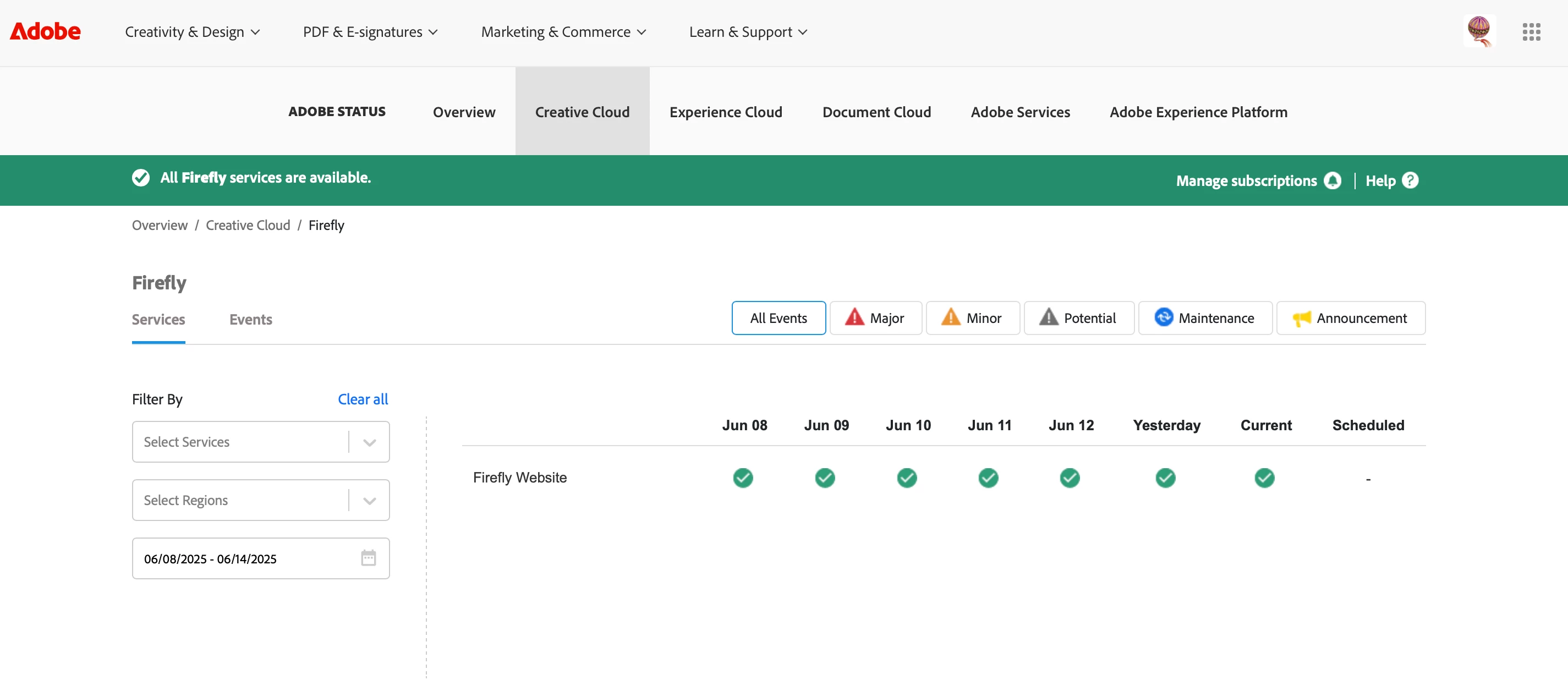Click Firefly Website Current status checkmark
This screenshot has width=1568, height=680.
pos(1264,478)
